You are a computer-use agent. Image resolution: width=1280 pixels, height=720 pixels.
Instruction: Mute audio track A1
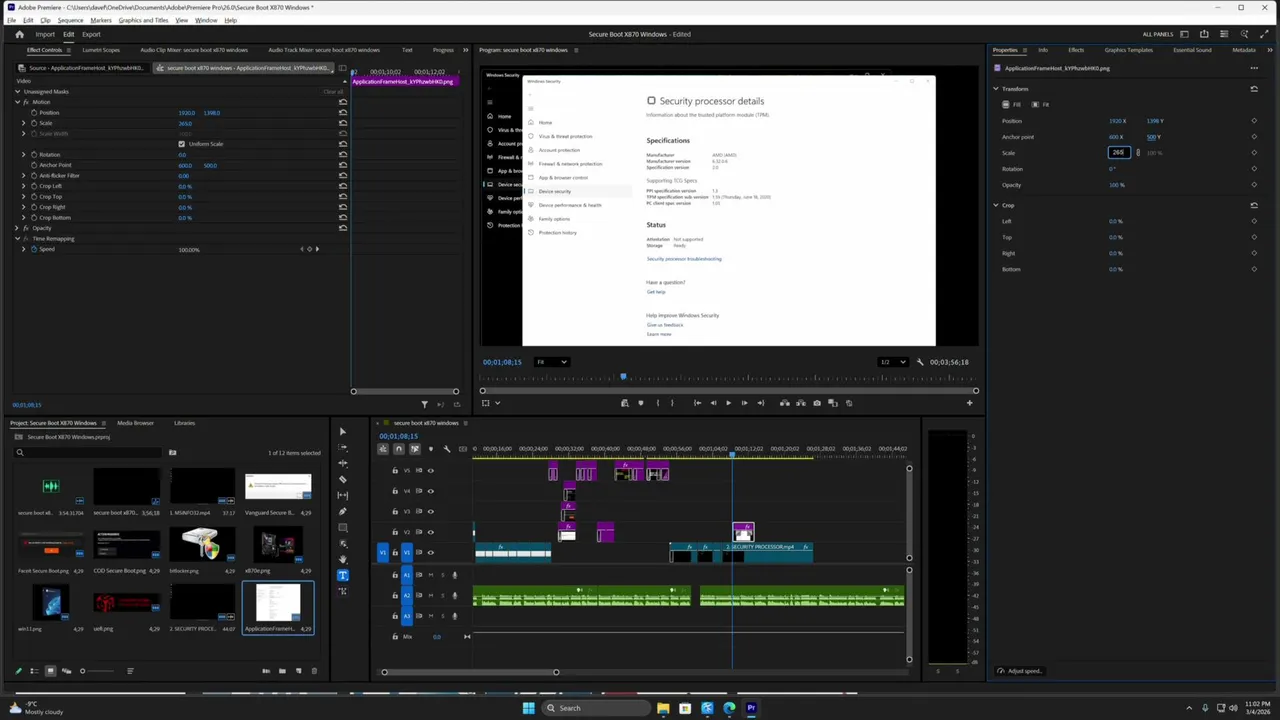[431, 575]
